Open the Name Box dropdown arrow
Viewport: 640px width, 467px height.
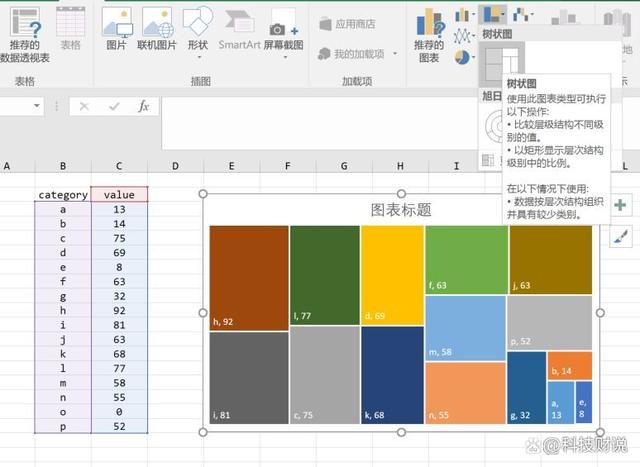[37, 106]
